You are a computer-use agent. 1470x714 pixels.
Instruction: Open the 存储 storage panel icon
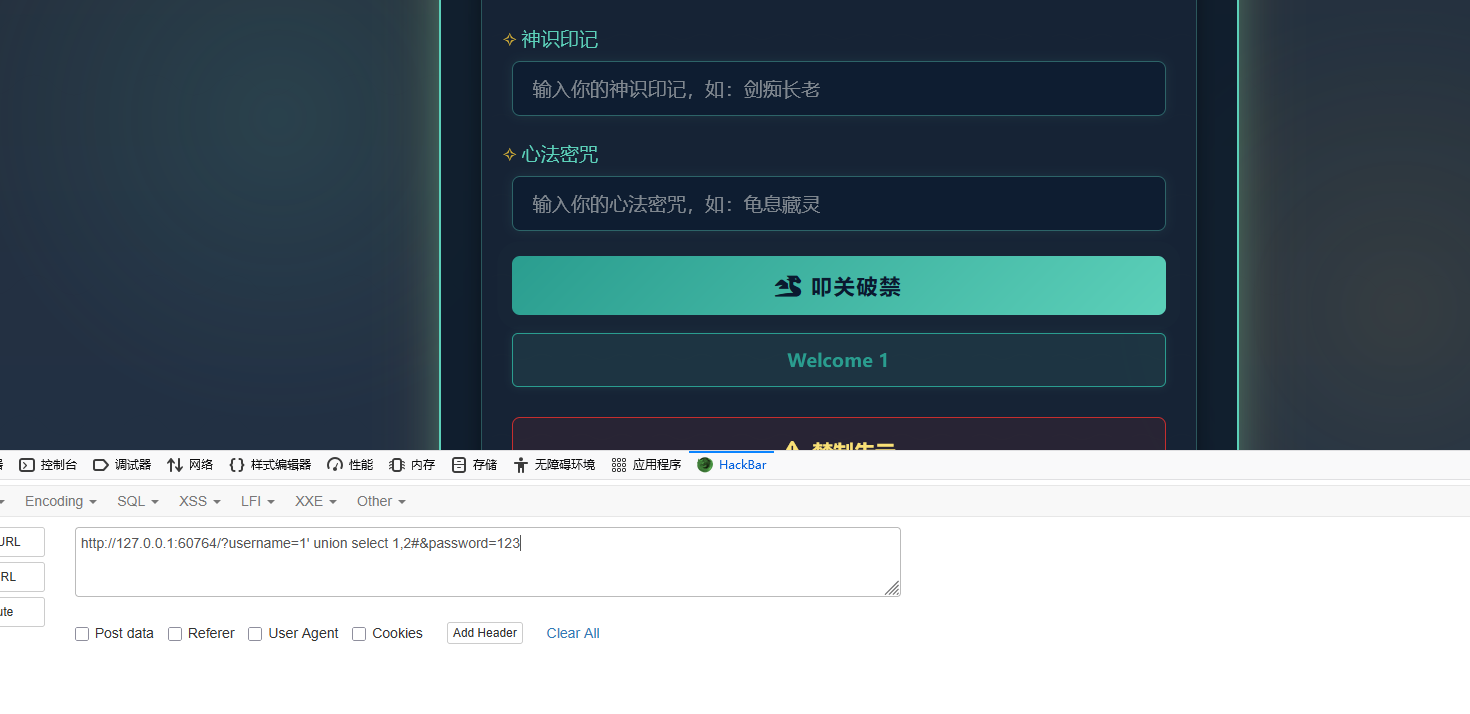(x=459, y=465)
